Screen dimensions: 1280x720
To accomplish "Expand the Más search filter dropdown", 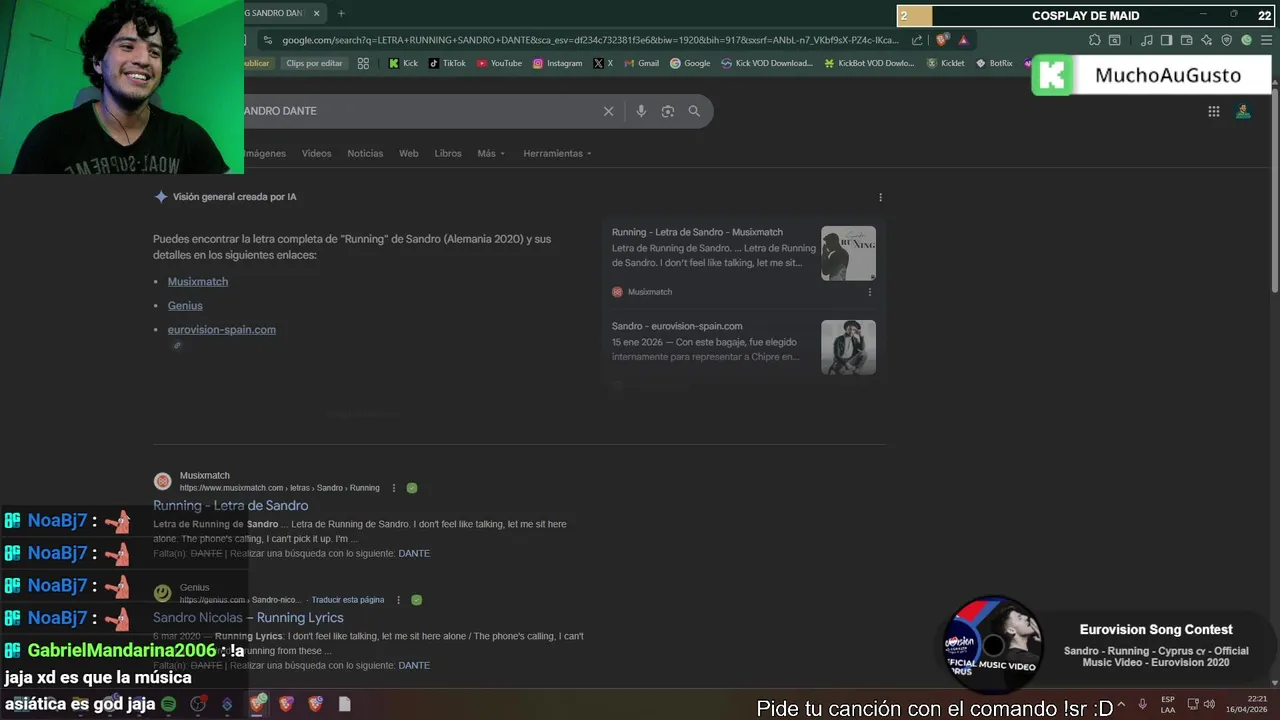I will point(491,154).
